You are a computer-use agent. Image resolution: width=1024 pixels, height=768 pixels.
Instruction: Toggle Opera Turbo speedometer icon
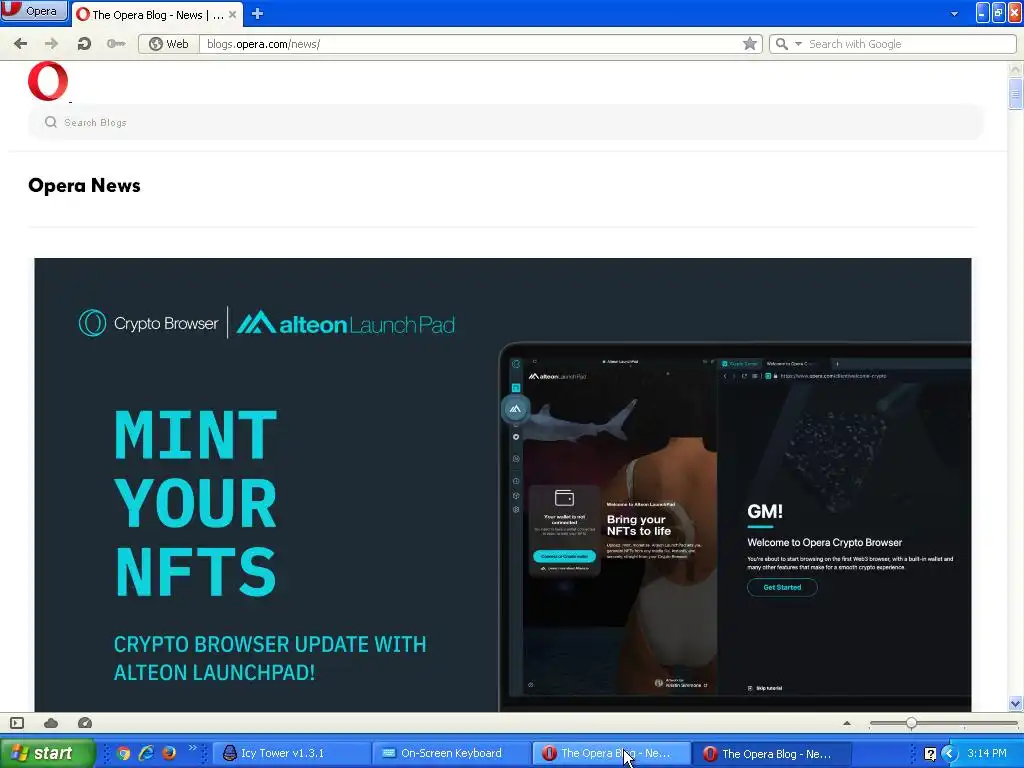click(85, 723)
